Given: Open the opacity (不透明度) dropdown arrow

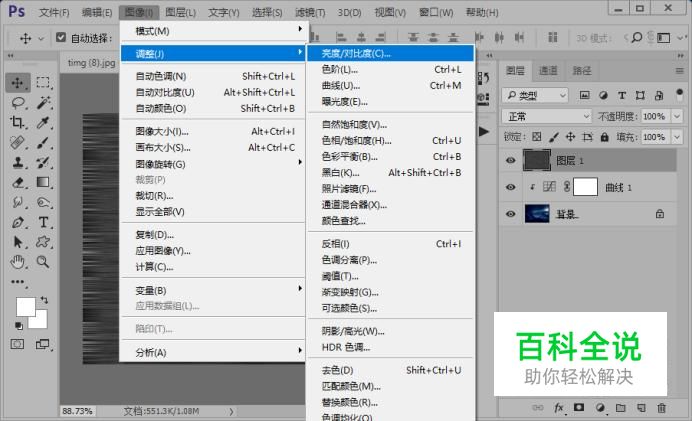Looking at the screenshot, I should point(677,117).
